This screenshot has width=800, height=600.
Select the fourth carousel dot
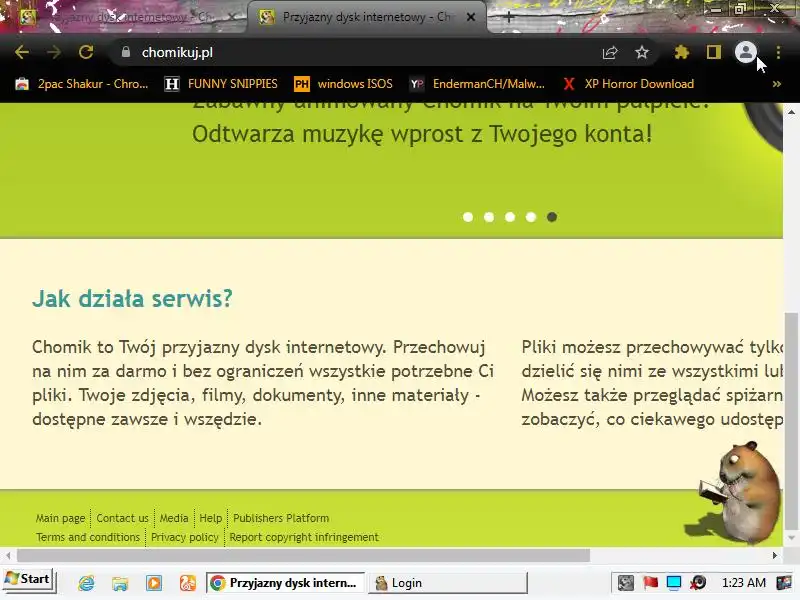[531, 217]
